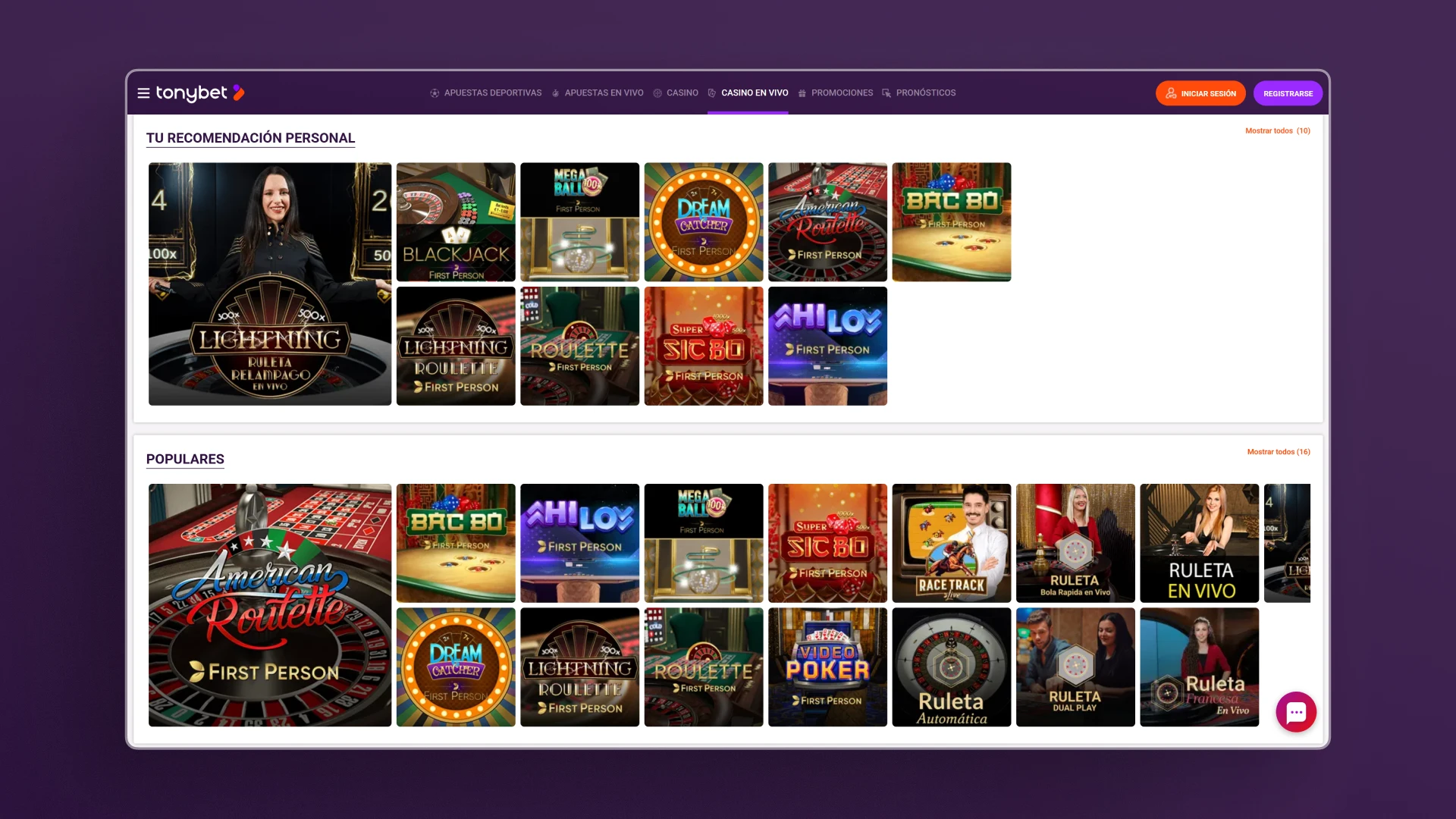Open American Roulette First Person small tile
Image resolution: width=1456 pixels, height=819 pixels.
coord(827,221)
